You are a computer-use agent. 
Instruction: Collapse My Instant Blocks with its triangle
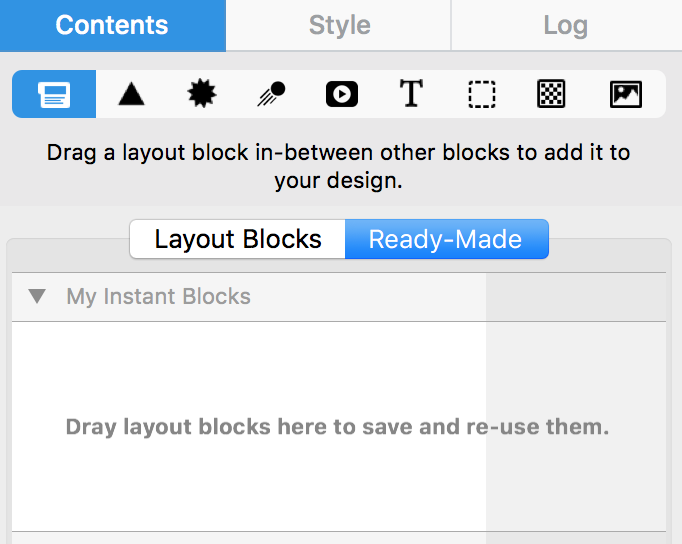pyautogui.click(x=37, y=297)
